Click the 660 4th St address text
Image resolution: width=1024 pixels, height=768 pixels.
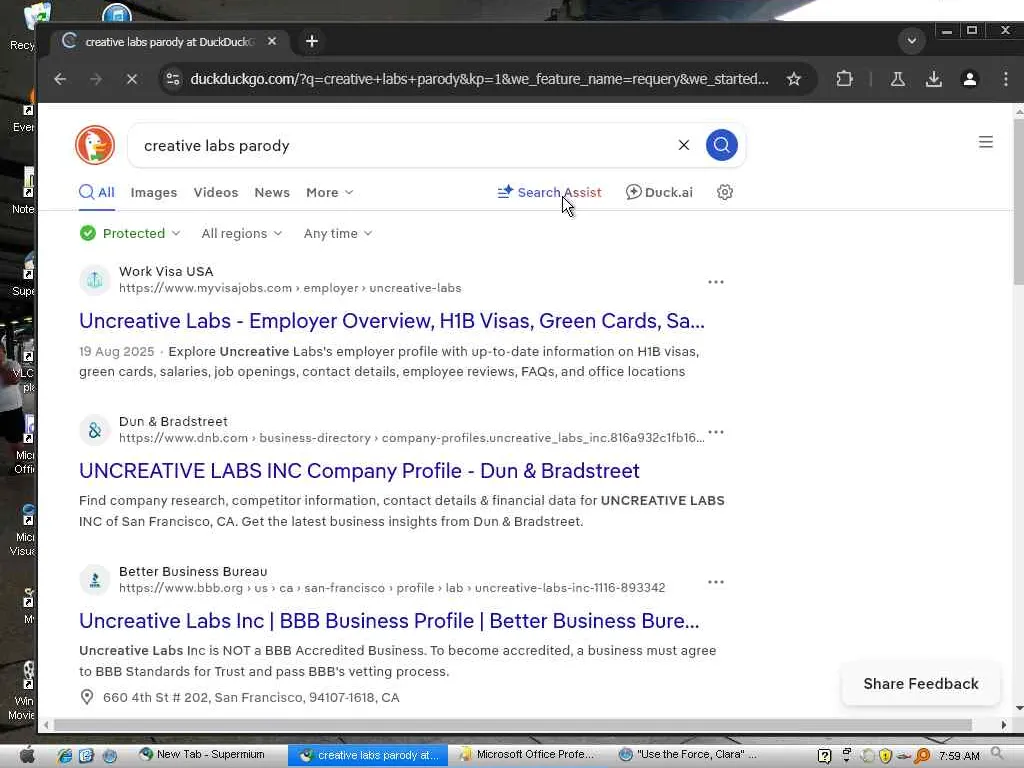click(x=251, y=697)
